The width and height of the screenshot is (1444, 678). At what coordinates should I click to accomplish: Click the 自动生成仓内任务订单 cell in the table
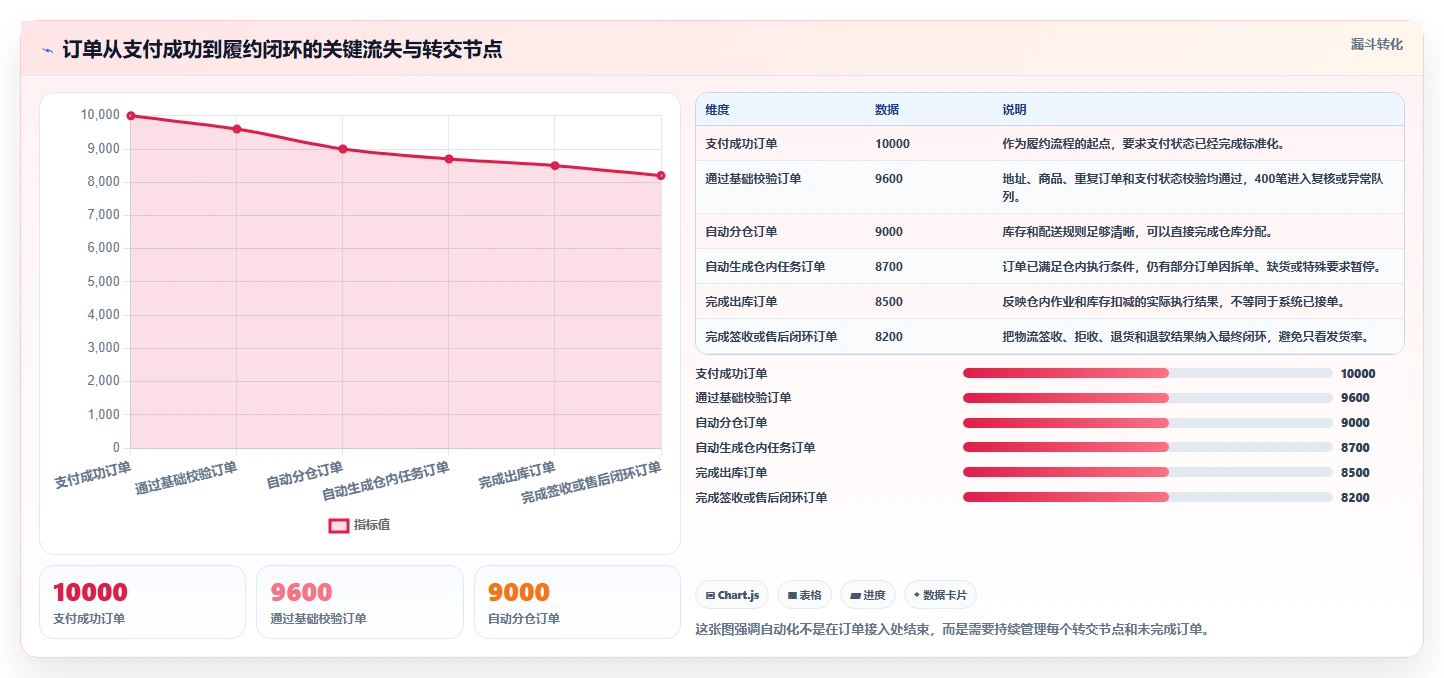click(765, 267)
